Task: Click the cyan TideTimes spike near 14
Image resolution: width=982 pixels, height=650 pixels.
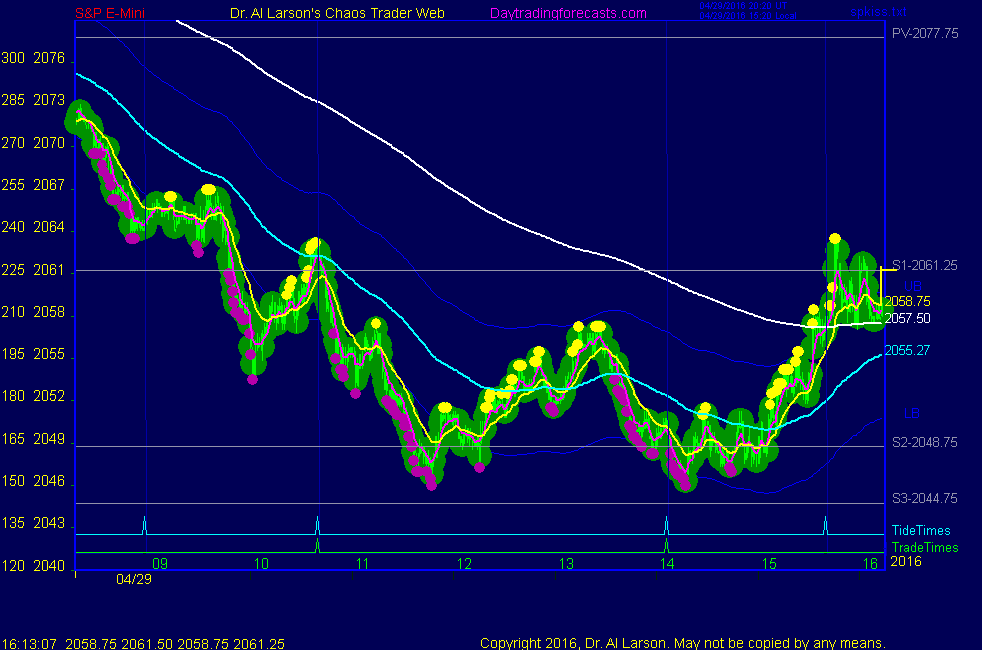Action: tap(666, 525)
